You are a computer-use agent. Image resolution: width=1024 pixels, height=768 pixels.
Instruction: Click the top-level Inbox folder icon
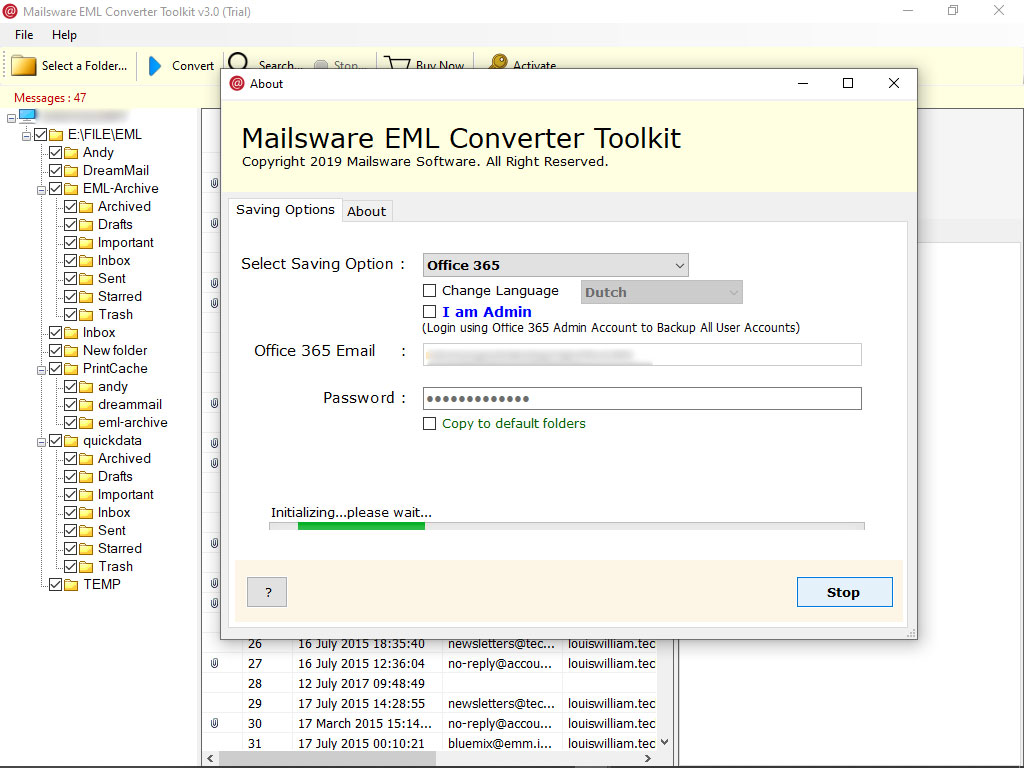coord(71,333)
